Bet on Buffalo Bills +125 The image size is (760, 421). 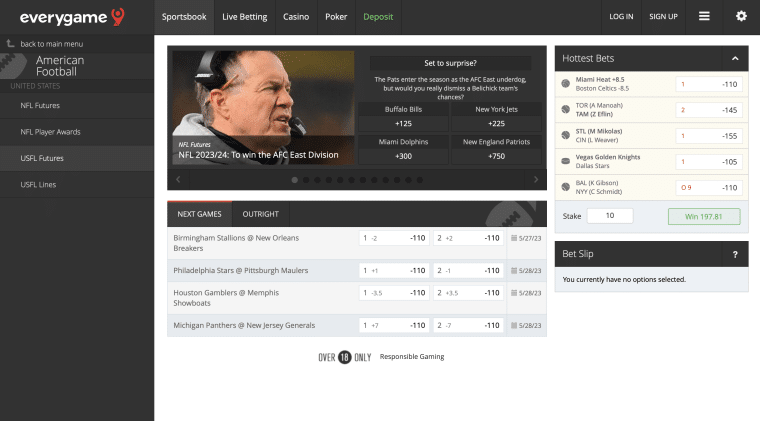click(x=403, y=117)
